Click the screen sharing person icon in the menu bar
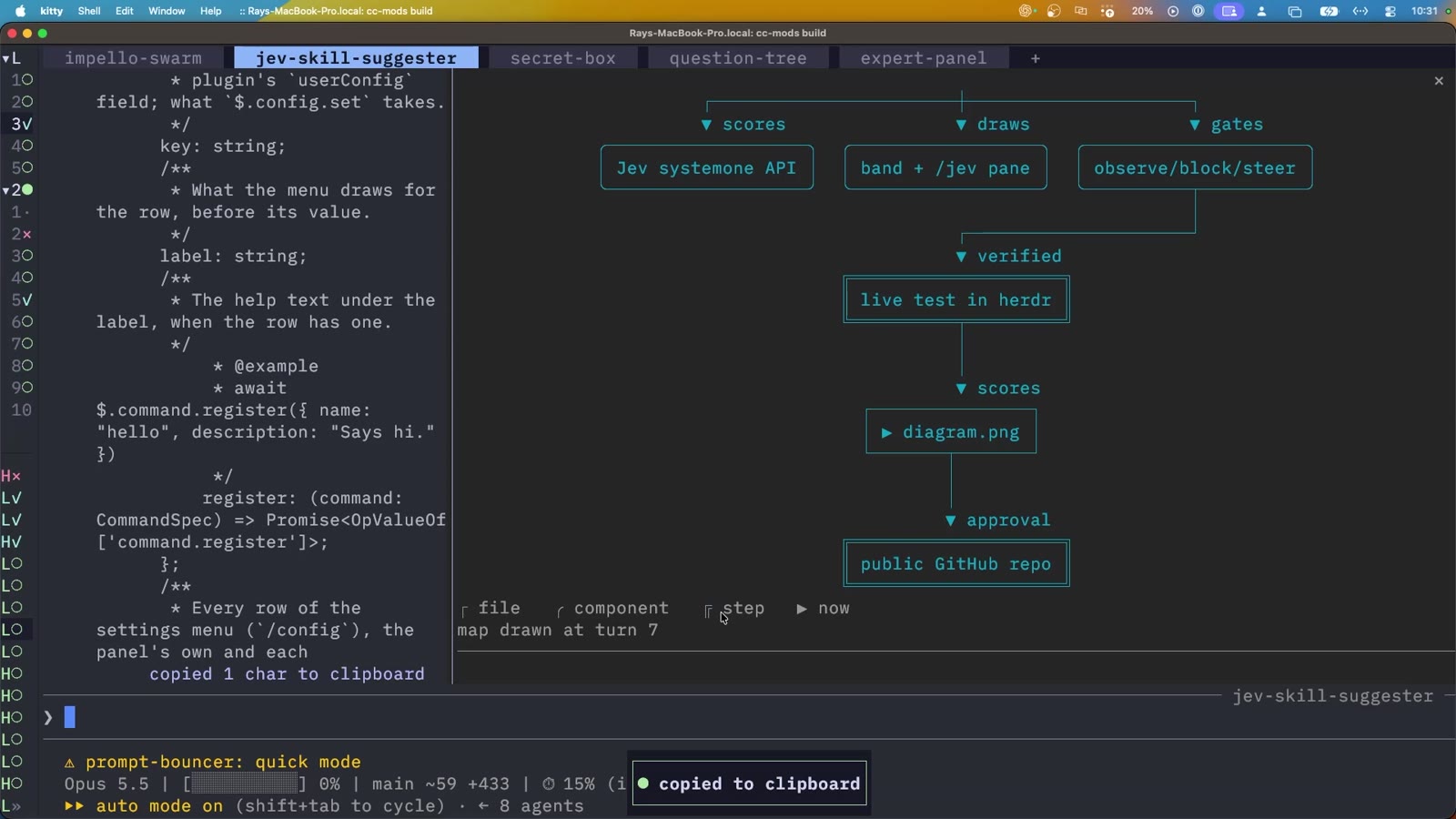Viewport: 1456px width, 819px height. 1228,11
